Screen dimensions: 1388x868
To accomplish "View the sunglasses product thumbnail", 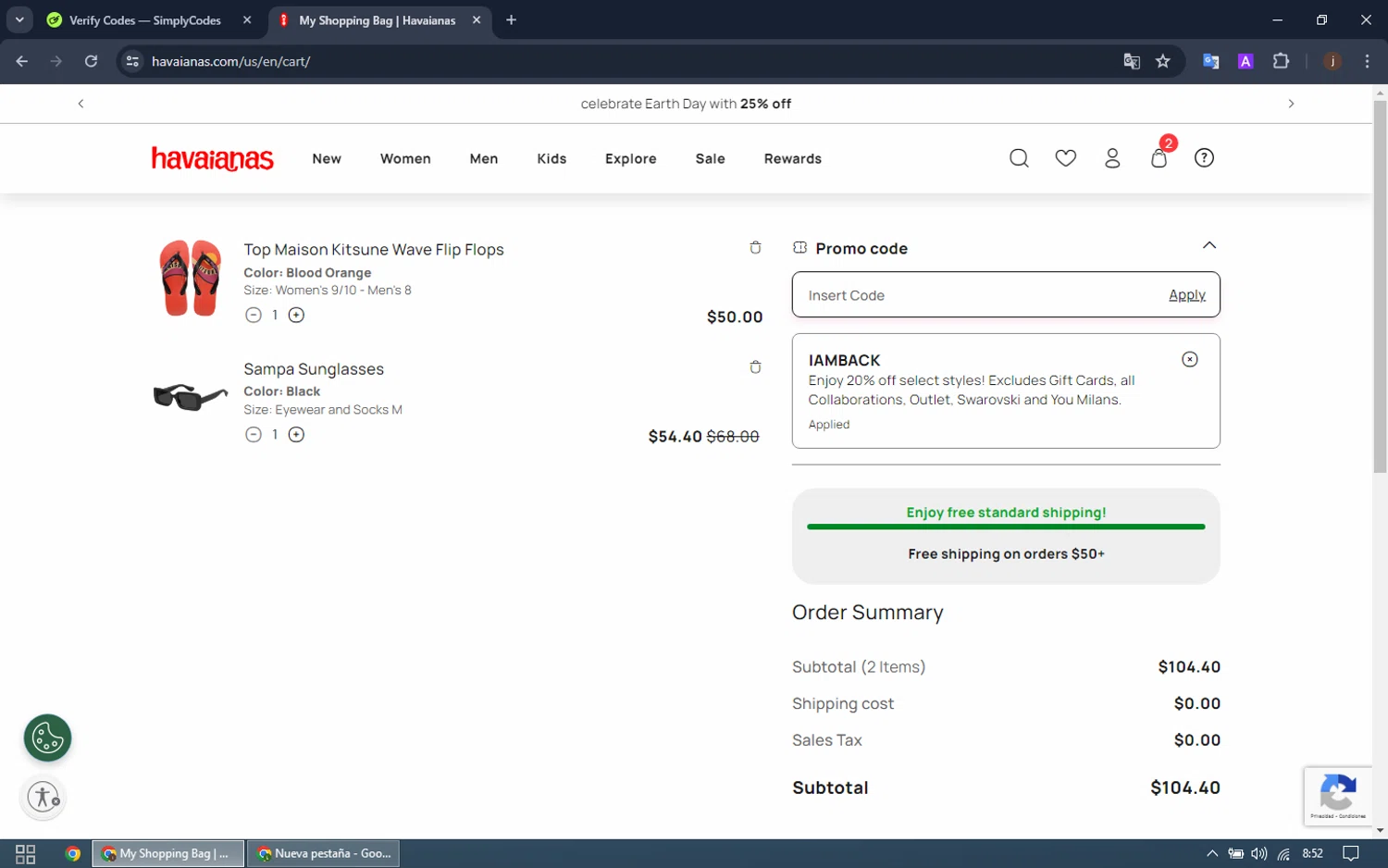I will [x=190, y=397].
